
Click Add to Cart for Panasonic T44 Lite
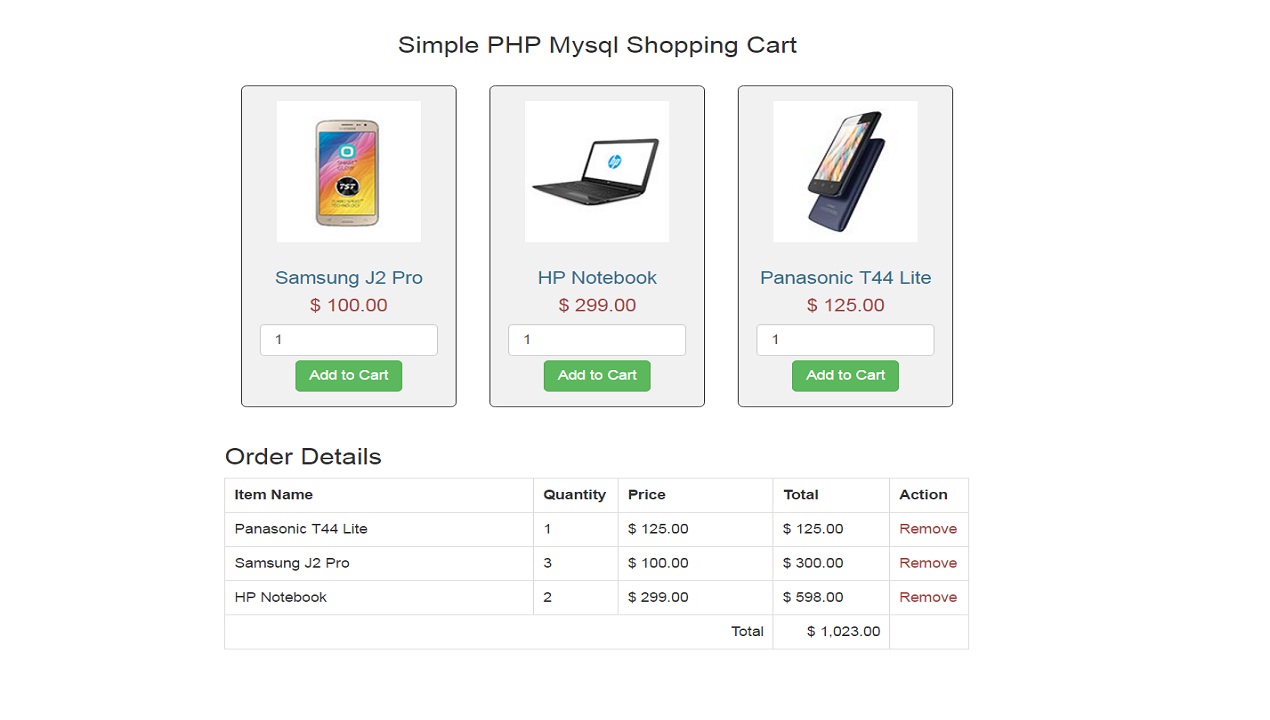(845, 375)
